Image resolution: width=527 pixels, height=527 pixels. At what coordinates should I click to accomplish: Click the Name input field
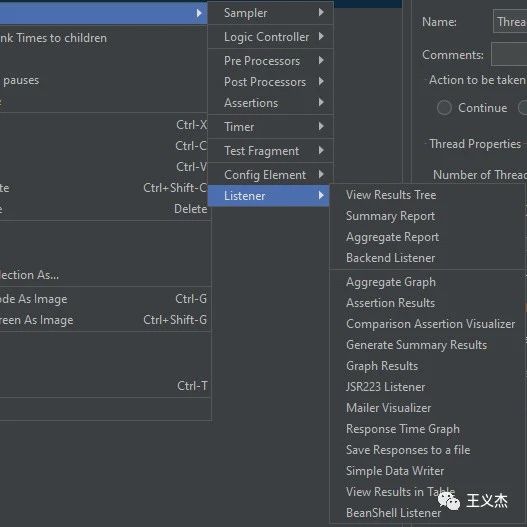[510, 22]
